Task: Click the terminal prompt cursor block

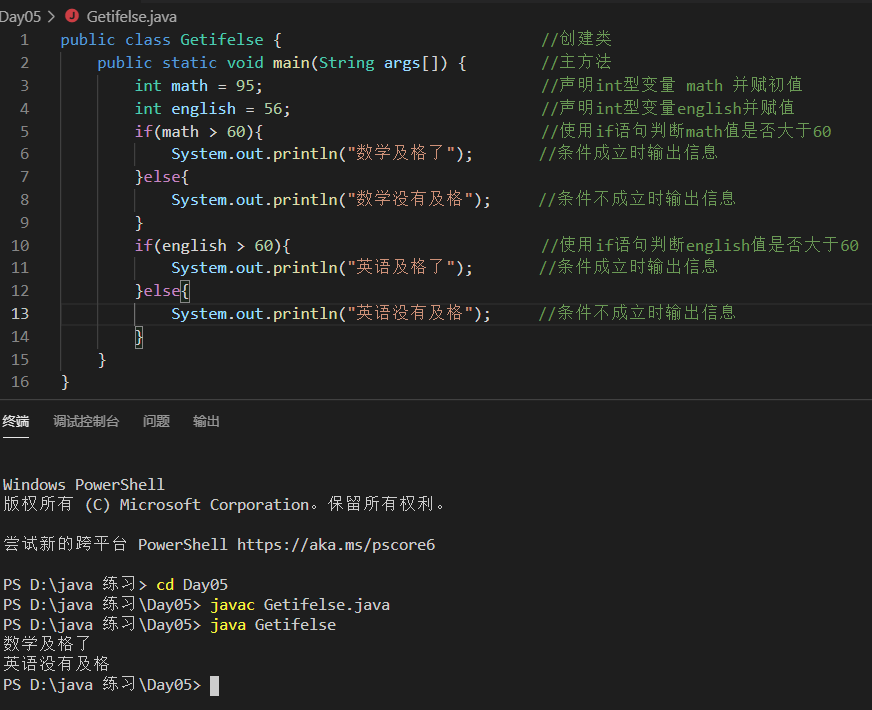Action: point(215,686)
